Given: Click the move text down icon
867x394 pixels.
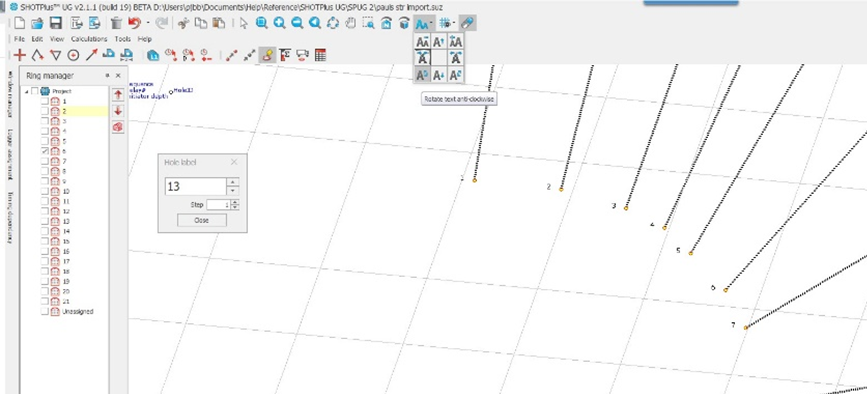Looking at the screenshot, I should point(439,75).
